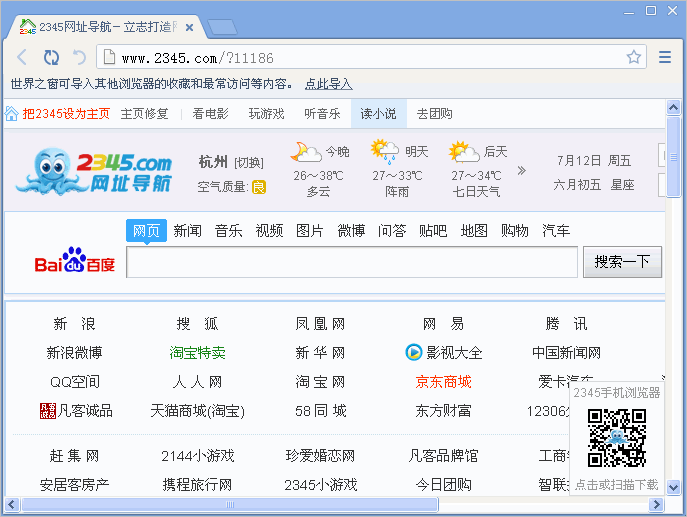Viewport: 687px width, 517px height.
Task: Close the 2345网址导航 tab
Action: (x=189, y=28)
